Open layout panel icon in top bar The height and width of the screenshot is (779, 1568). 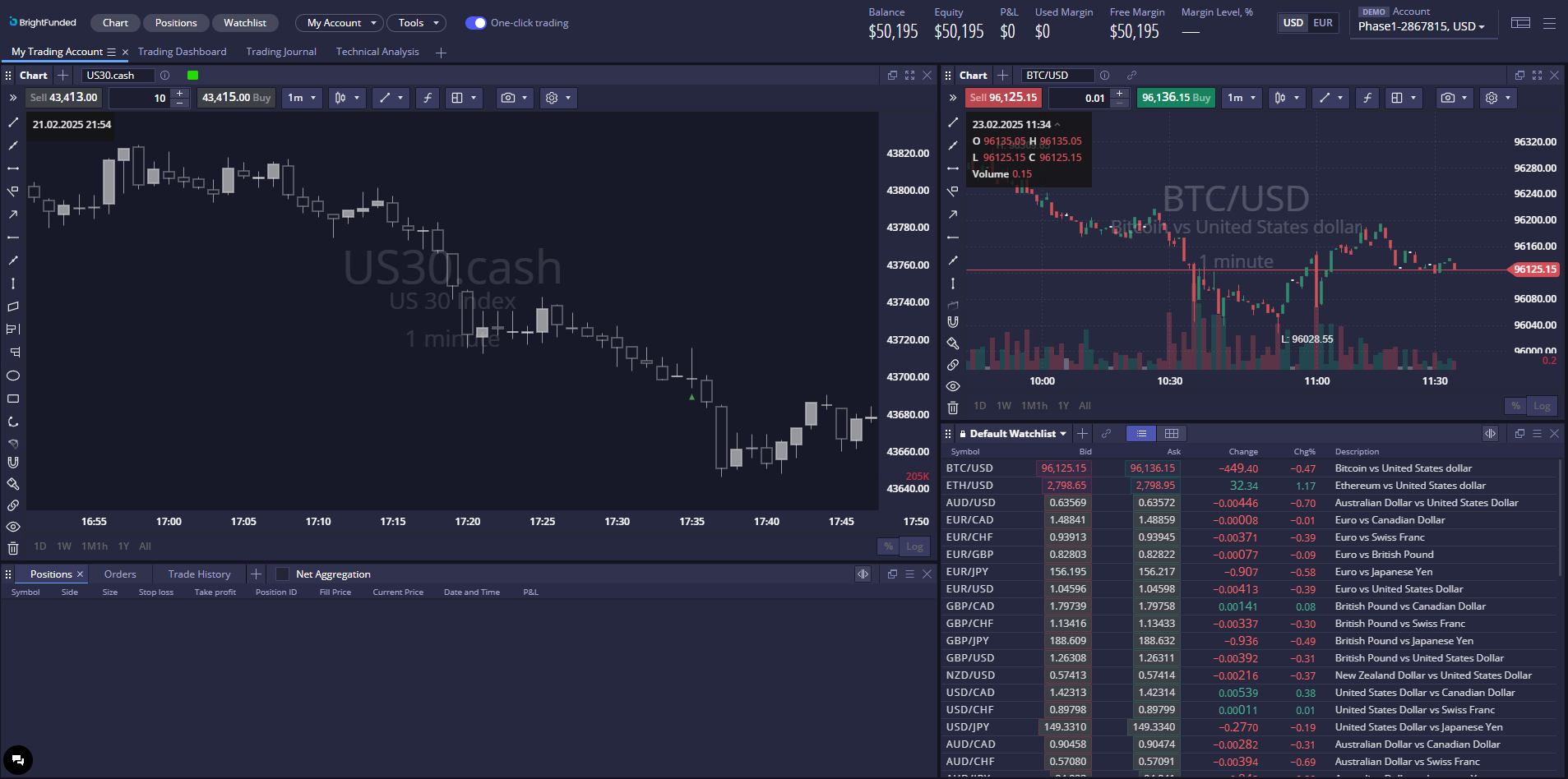tap(1521, 23)
